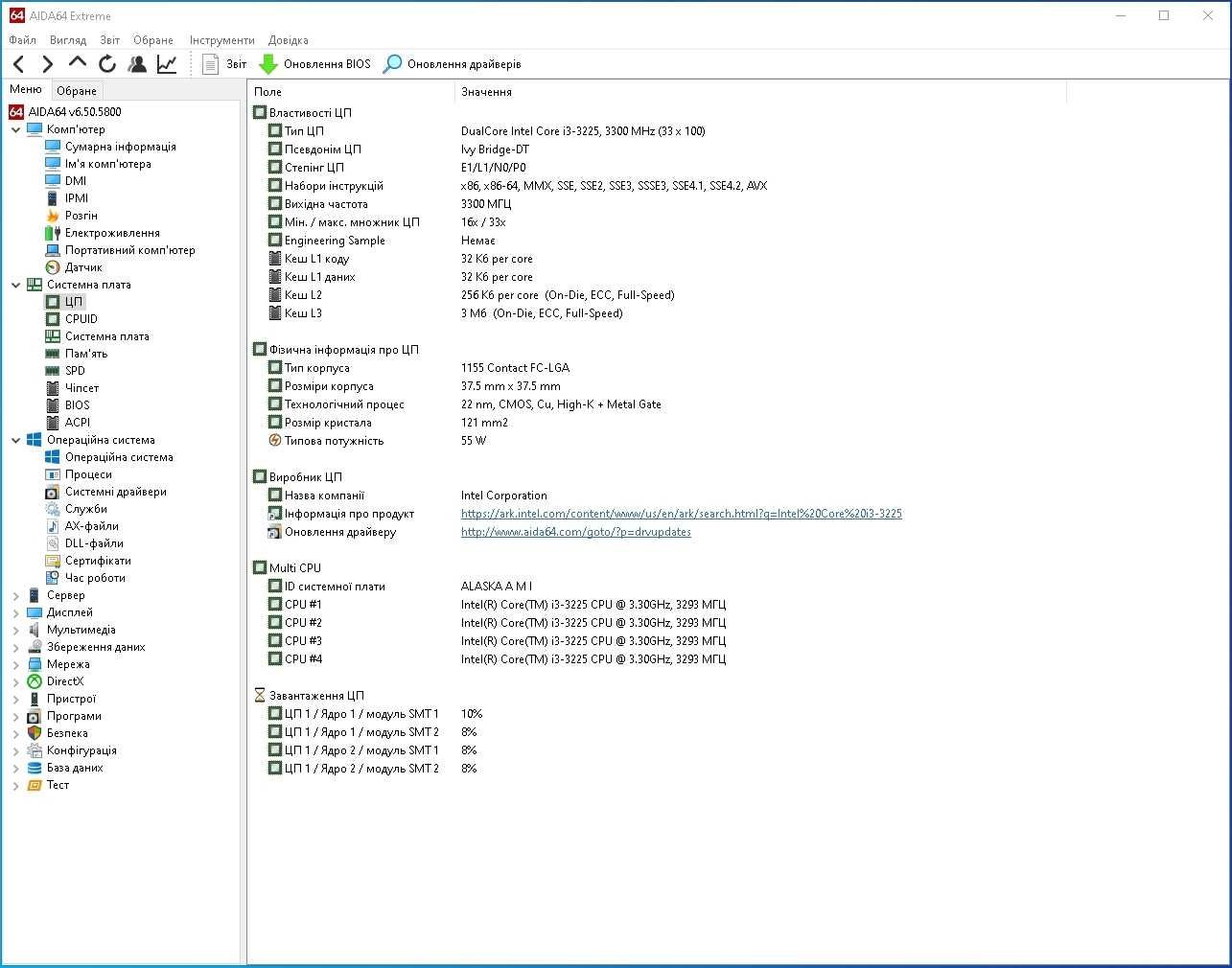Expand the Мережа tree node

[15, 664]
